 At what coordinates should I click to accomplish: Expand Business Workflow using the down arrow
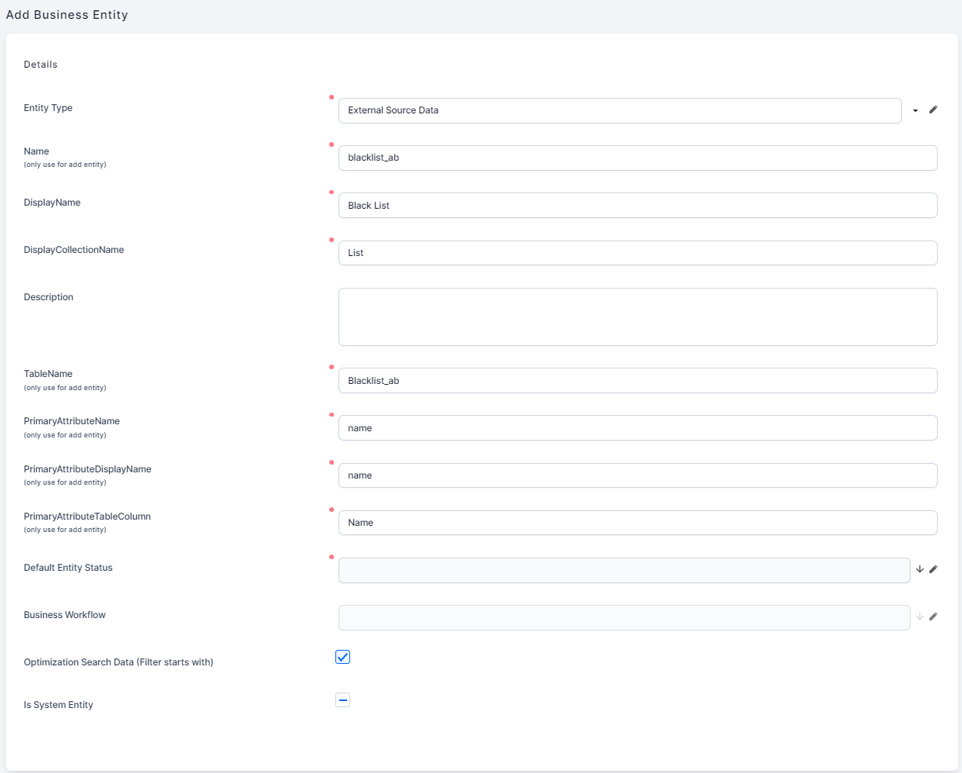[x=920, y=617]
